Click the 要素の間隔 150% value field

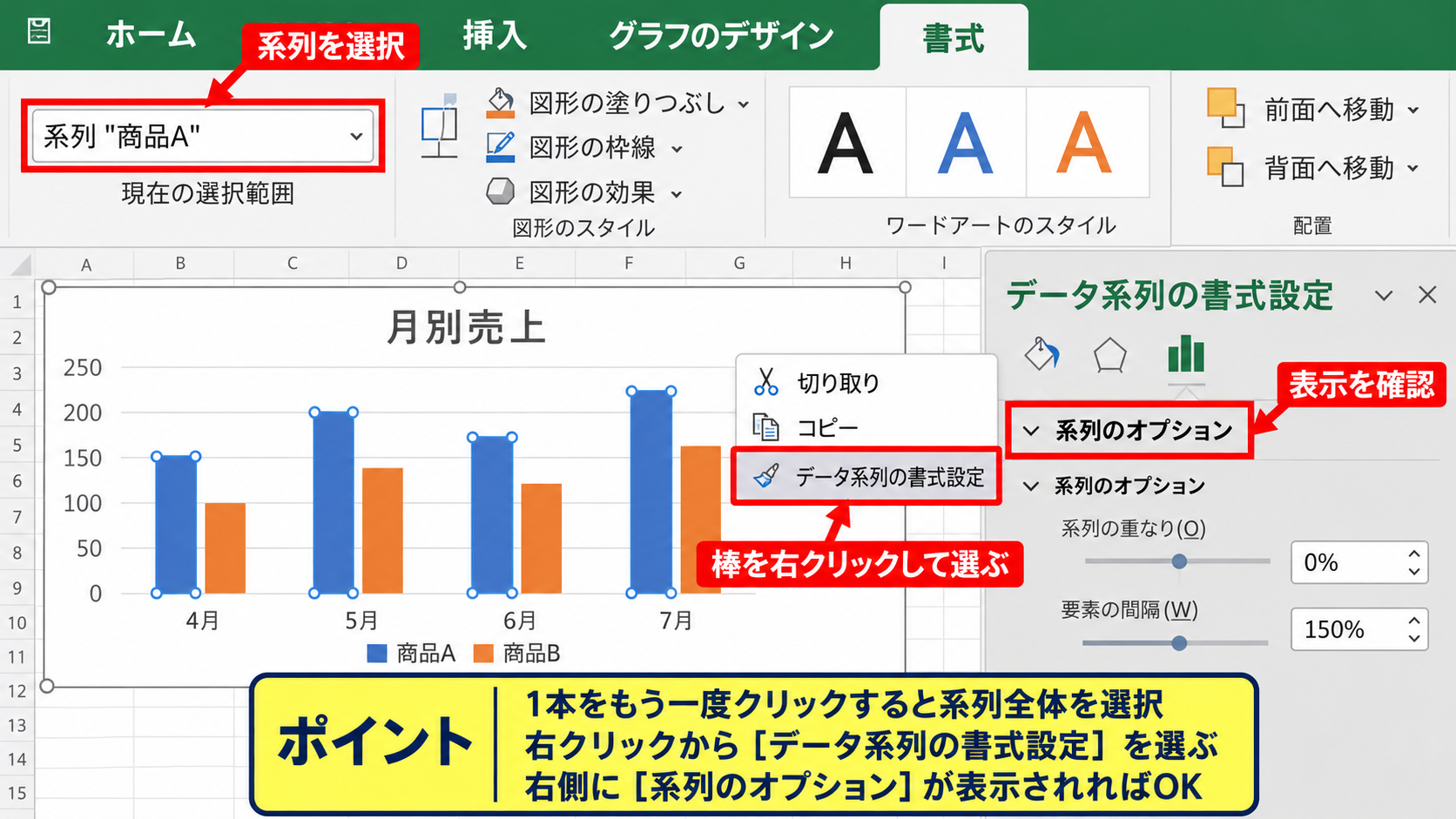coord(1347,629)
